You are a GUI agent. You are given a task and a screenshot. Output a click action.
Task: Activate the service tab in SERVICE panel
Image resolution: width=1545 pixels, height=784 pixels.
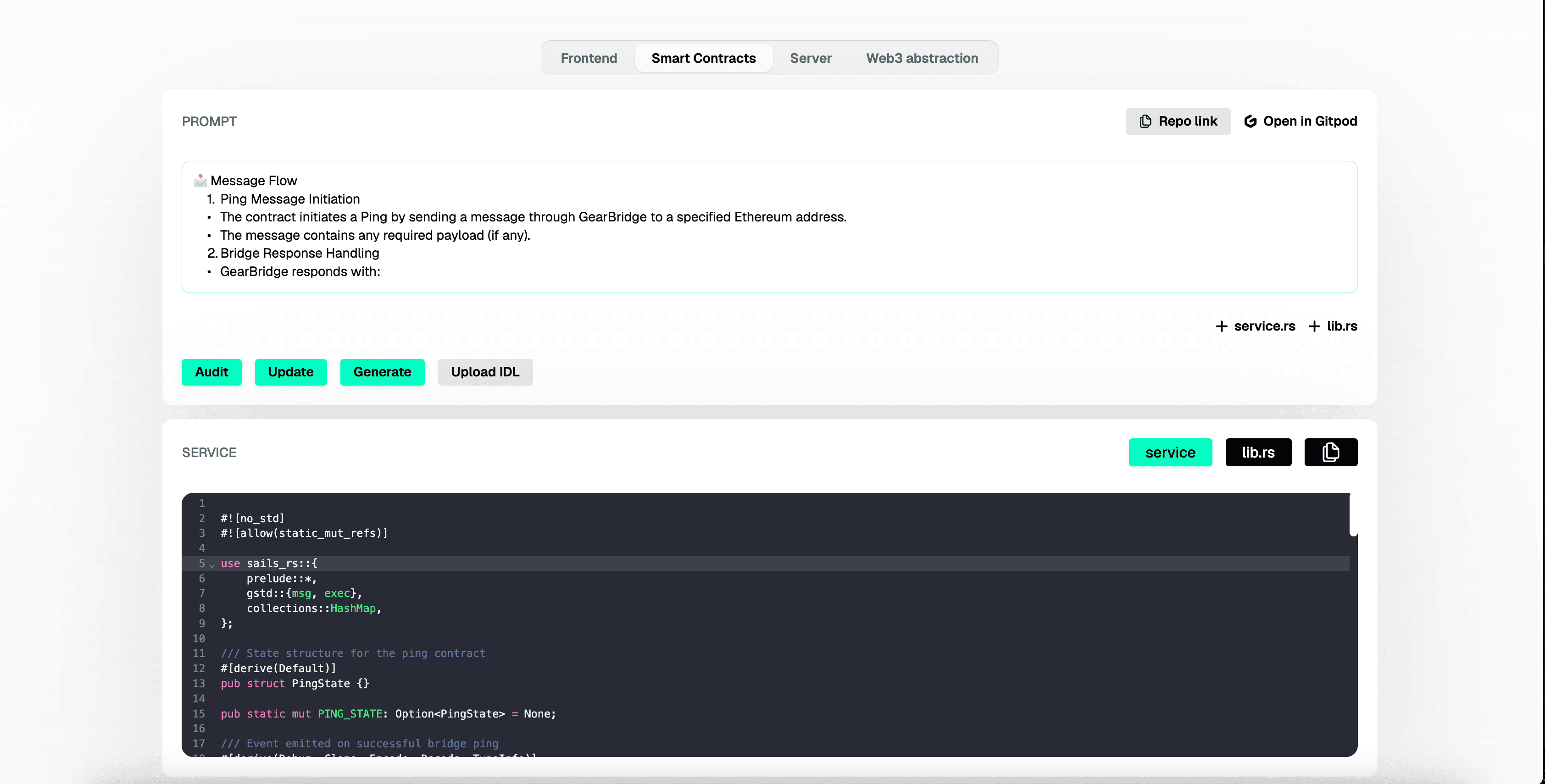[x=1170, y=452]
